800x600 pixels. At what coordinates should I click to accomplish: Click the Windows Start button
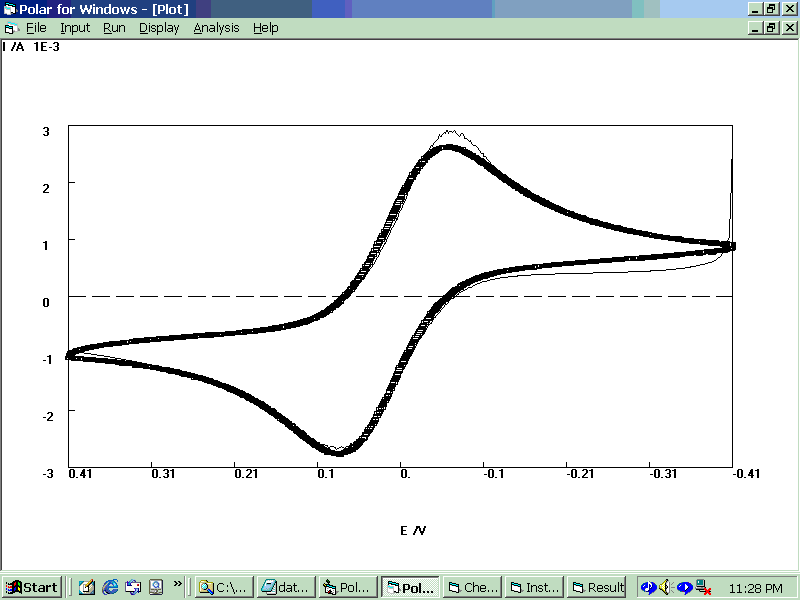(32, 587)
